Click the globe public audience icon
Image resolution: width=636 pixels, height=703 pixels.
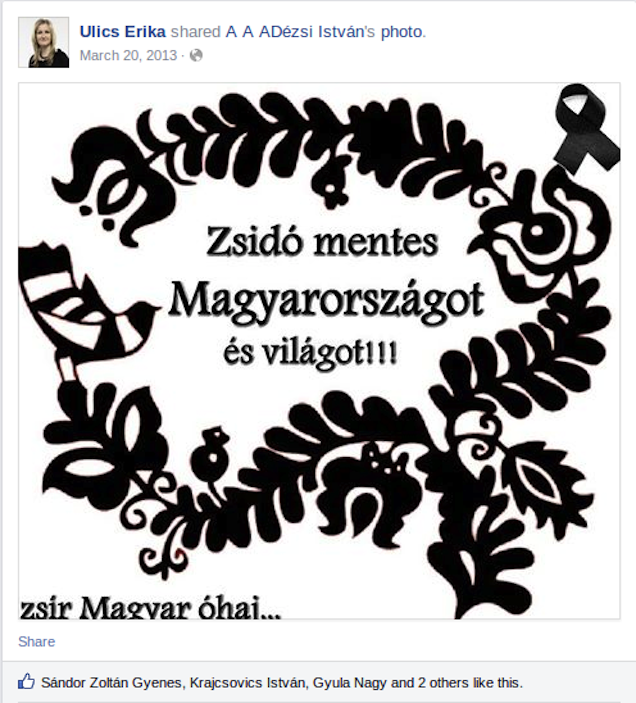pyautogui.click(x=196, y=55)
